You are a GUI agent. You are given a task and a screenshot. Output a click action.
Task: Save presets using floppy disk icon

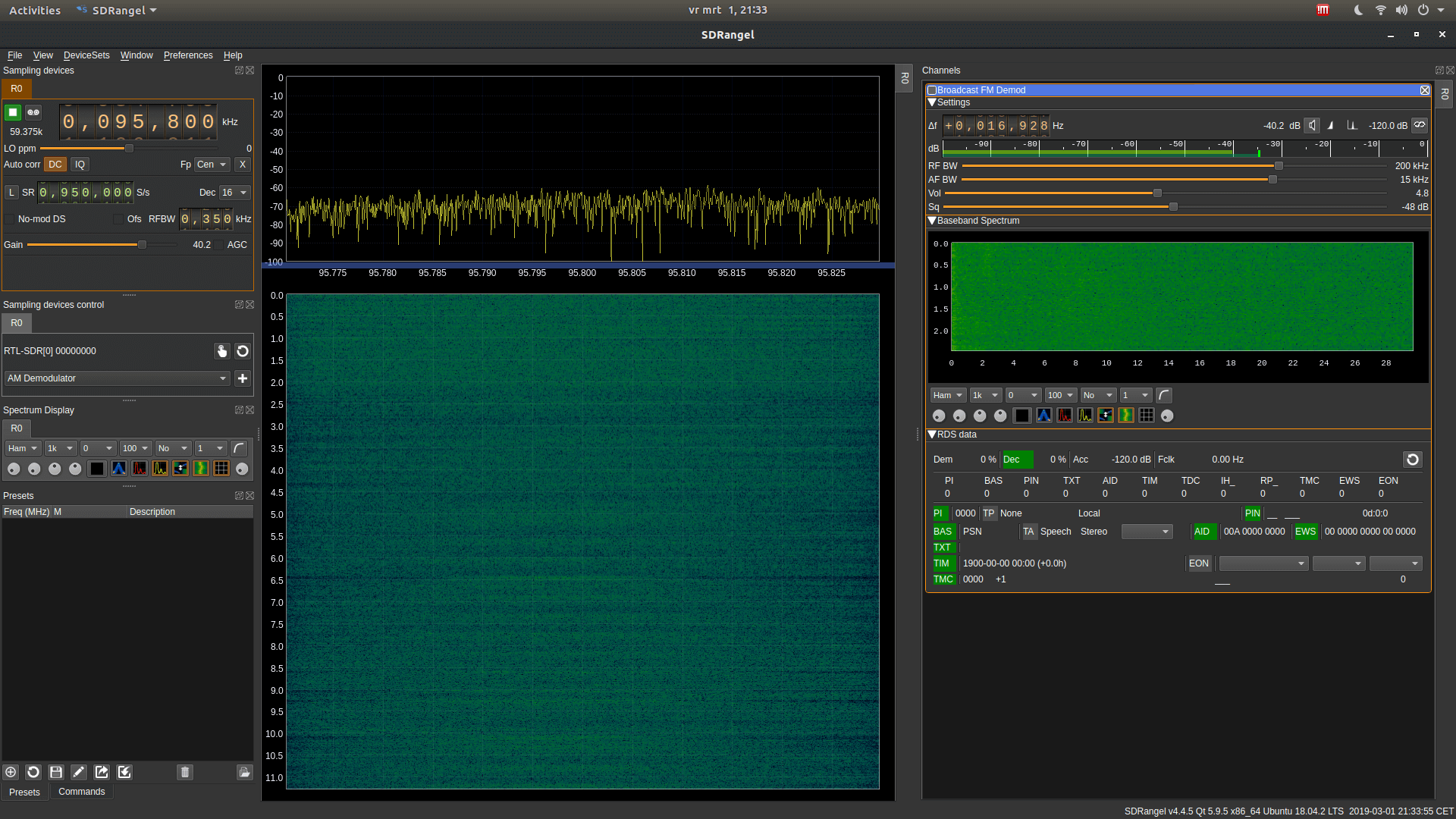click(x=56, y=772)
